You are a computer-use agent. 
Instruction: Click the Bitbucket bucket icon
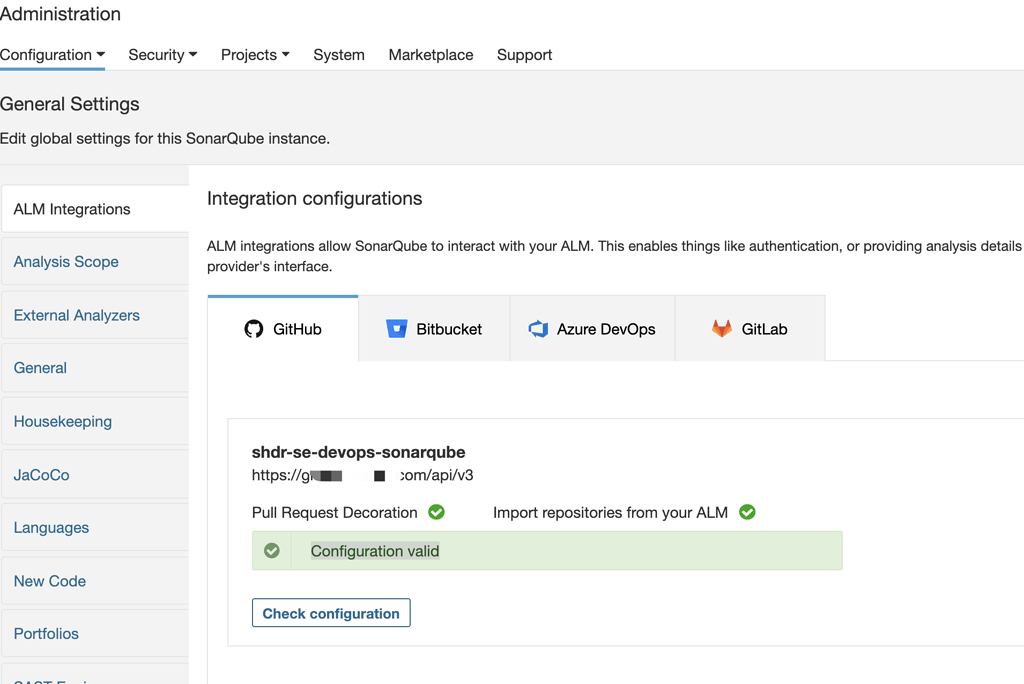tap(397, 329)
